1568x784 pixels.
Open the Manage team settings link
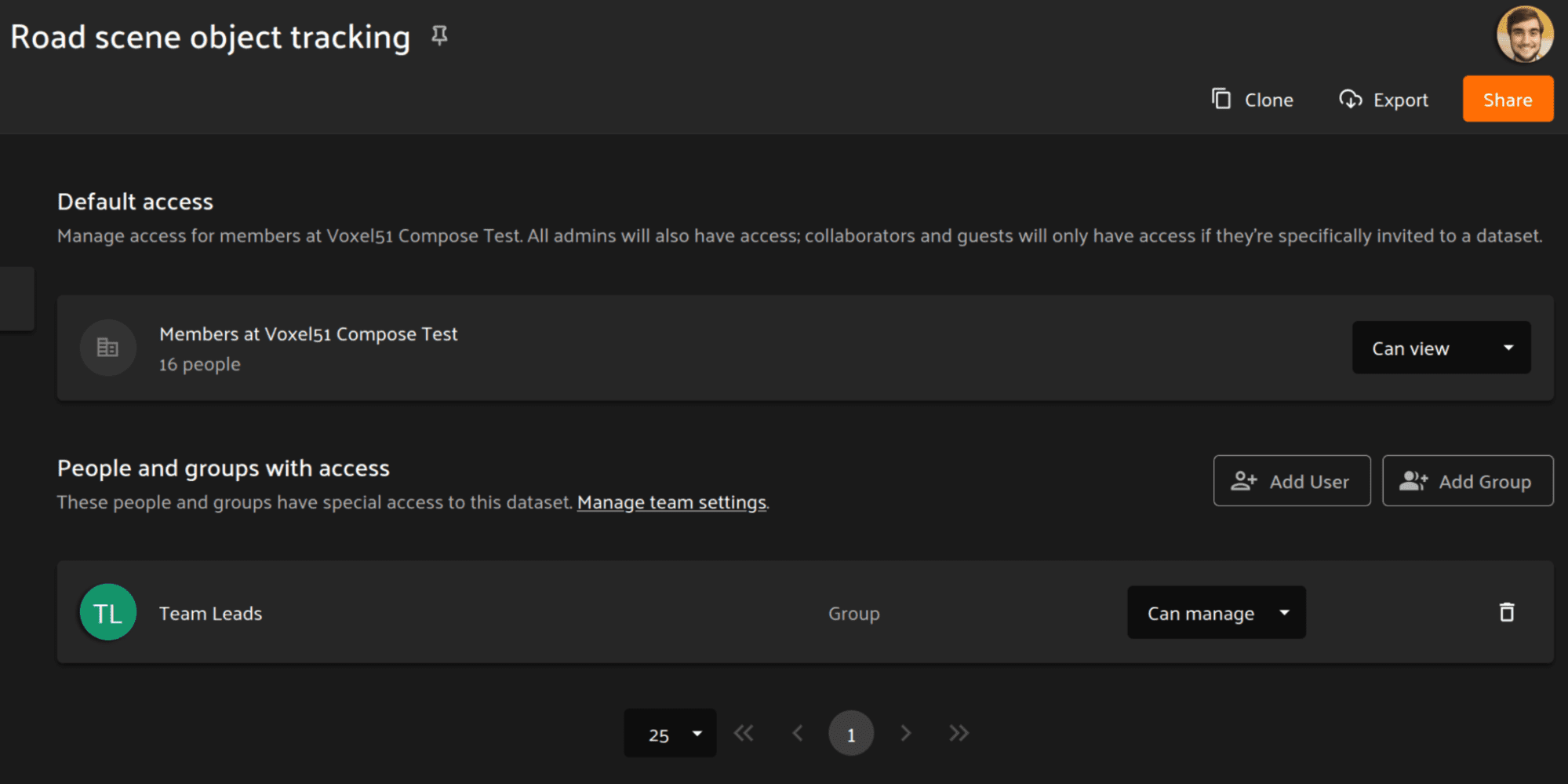(x=671, y=502)
